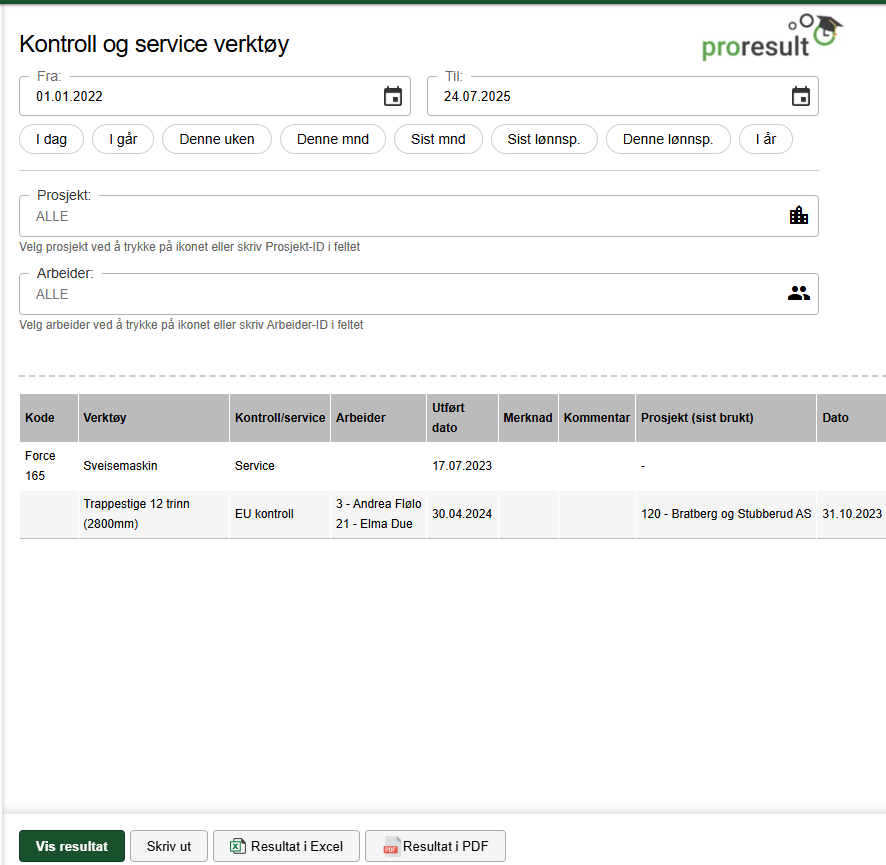Viewport: 886px width, 865px height.
Task: Export with Resultat i Excel
Action: point(286,846)
